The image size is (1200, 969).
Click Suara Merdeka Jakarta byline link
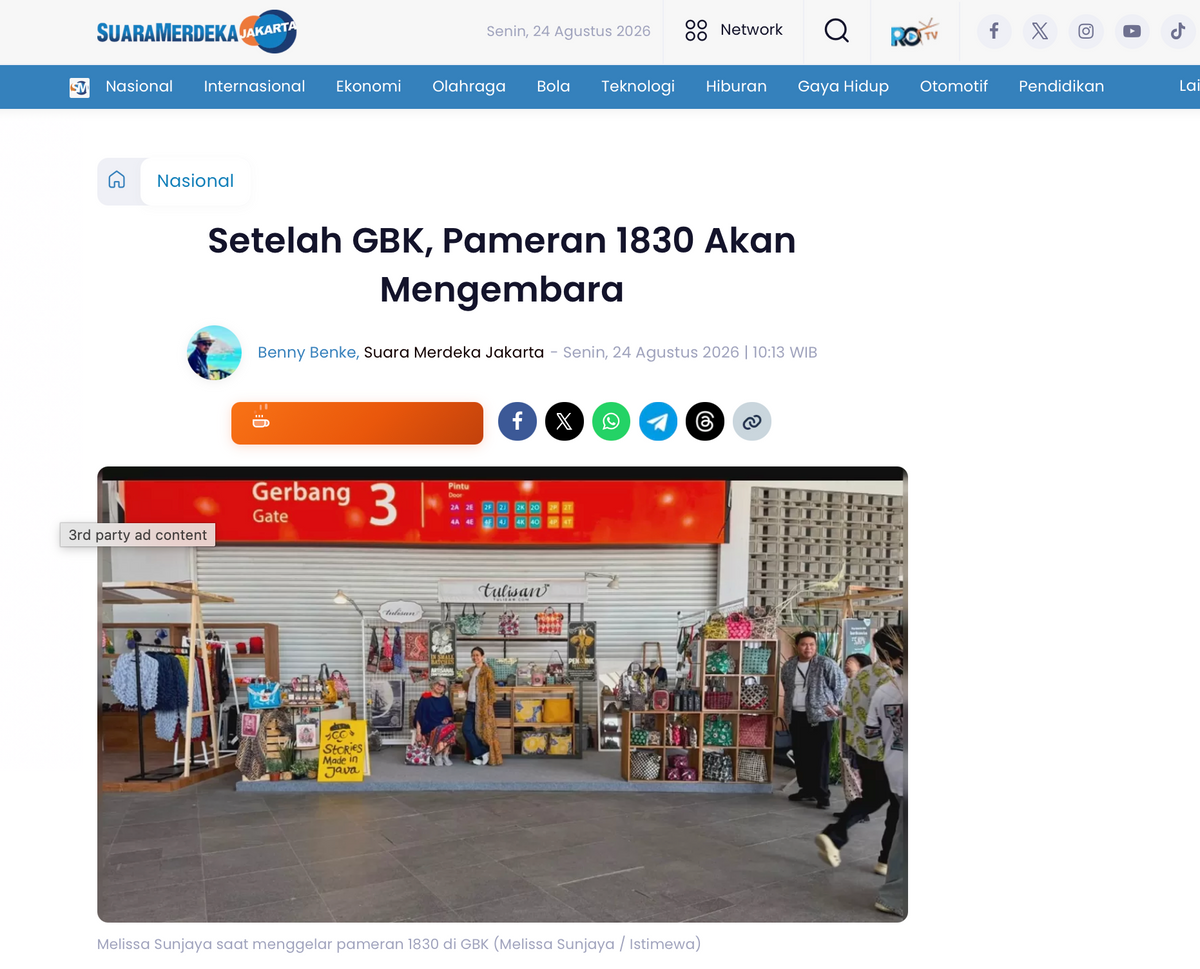point(454,352)
